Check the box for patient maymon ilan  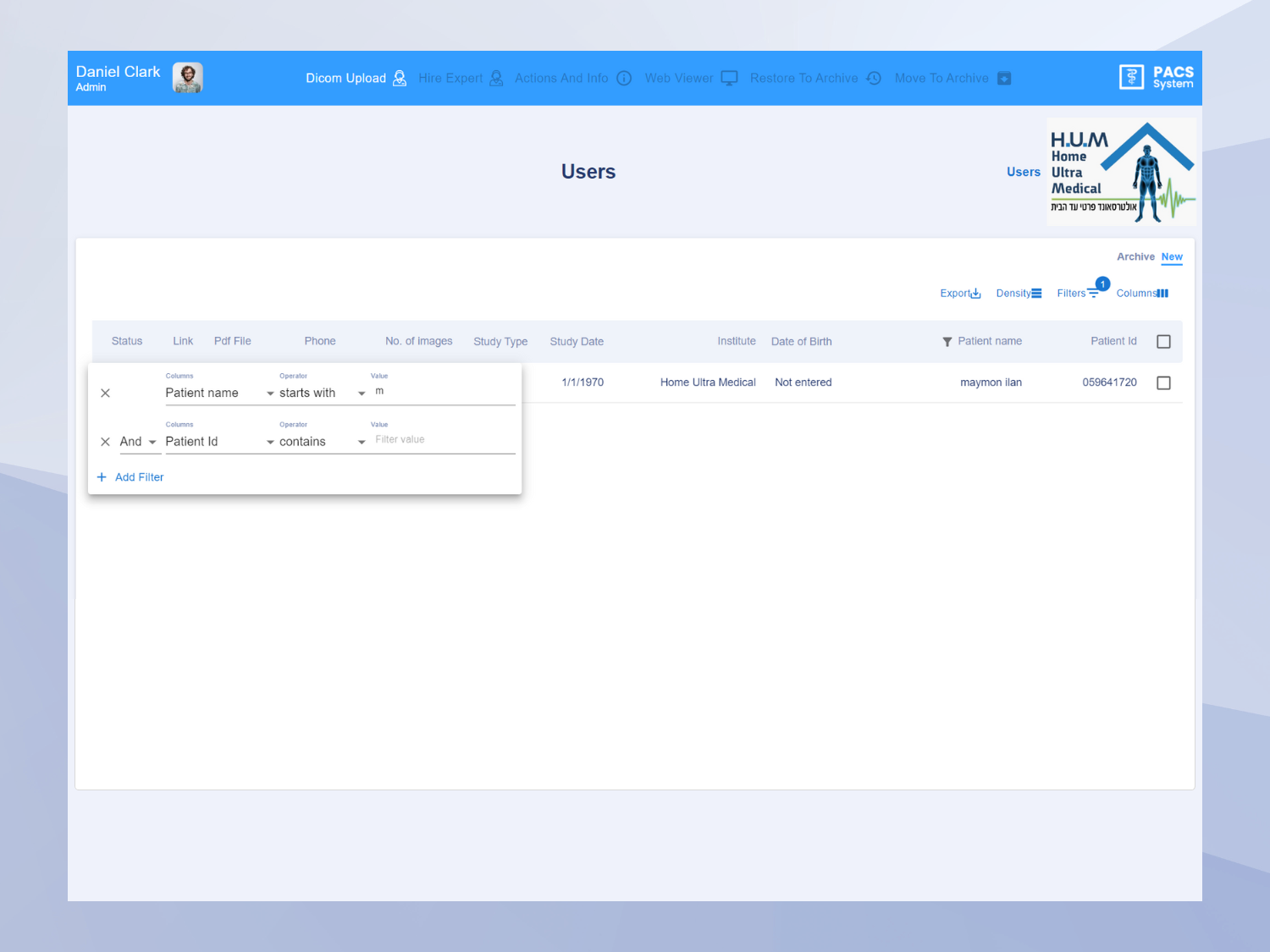point(1163,382)
